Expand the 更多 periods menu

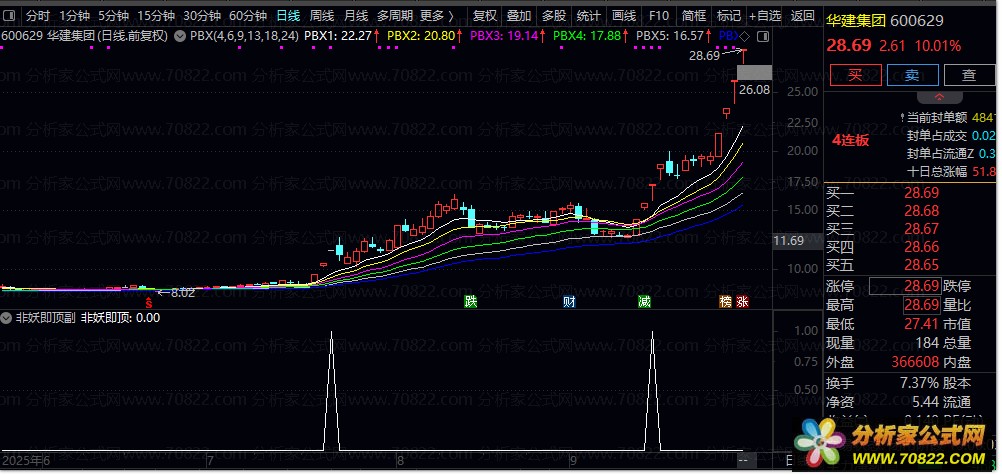click(437, 16)
